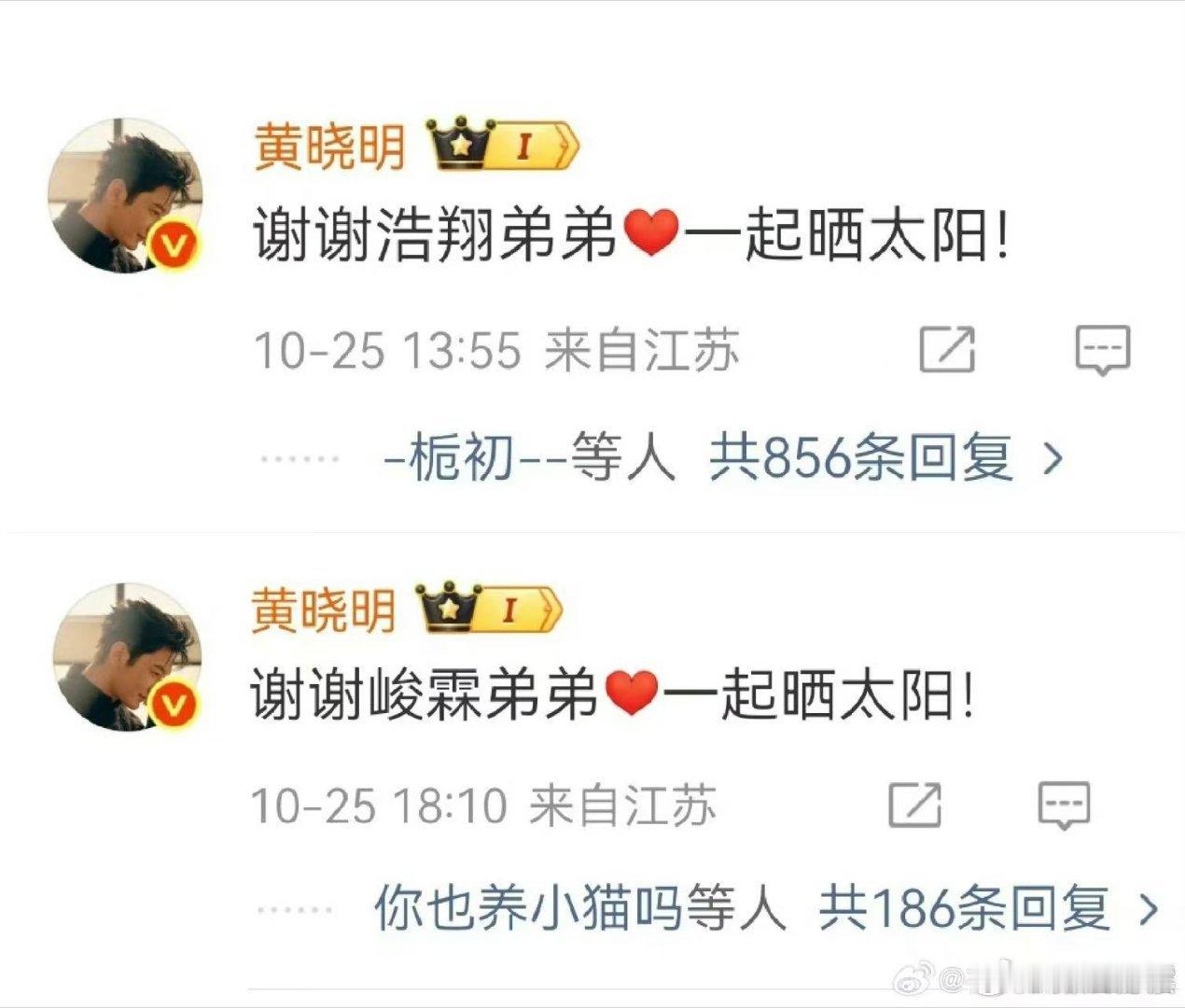Open the crown member badge on the first comment

coord(504,146)
